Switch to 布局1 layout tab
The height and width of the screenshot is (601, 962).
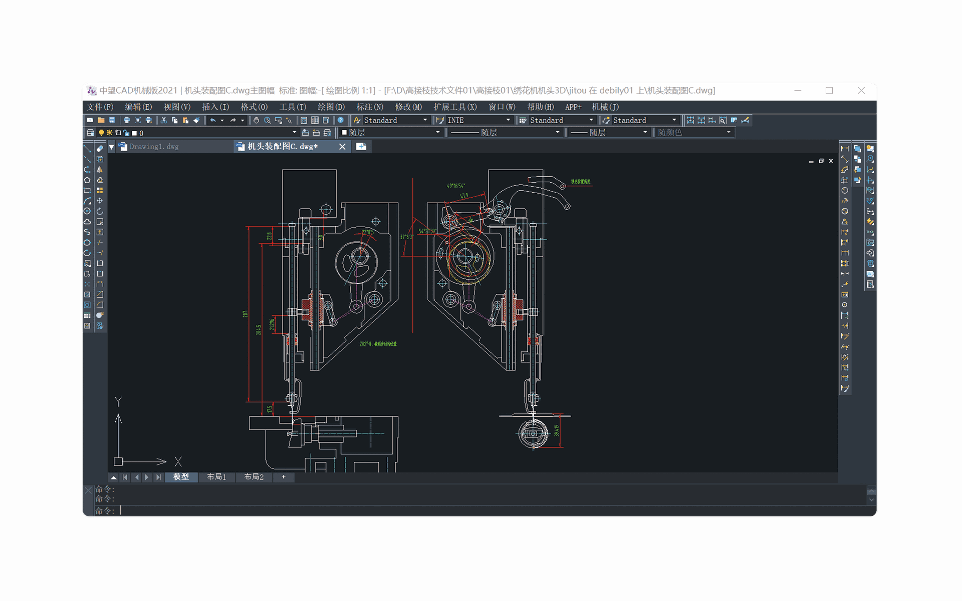pos(216,477)
